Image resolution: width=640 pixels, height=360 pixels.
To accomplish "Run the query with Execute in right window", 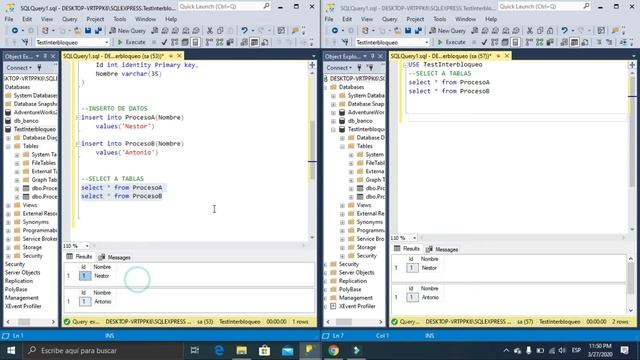I will coord(451,42).
